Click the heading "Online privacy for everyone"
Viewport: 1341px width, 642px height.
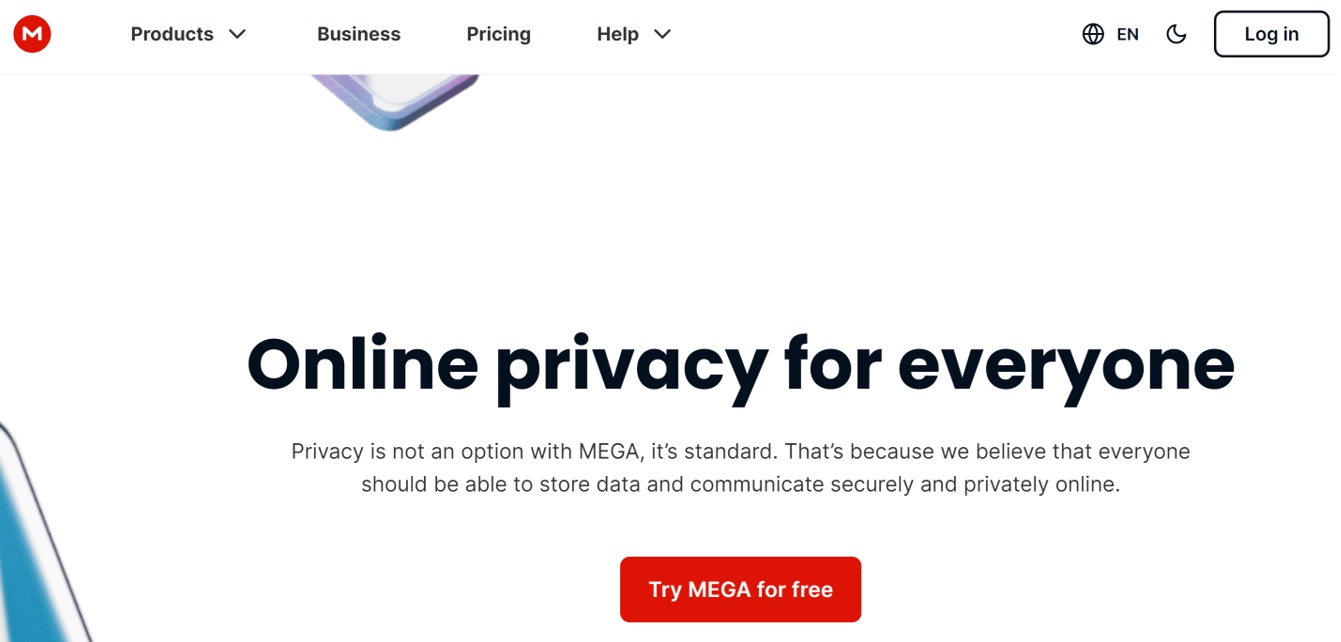tap(740, 367)
